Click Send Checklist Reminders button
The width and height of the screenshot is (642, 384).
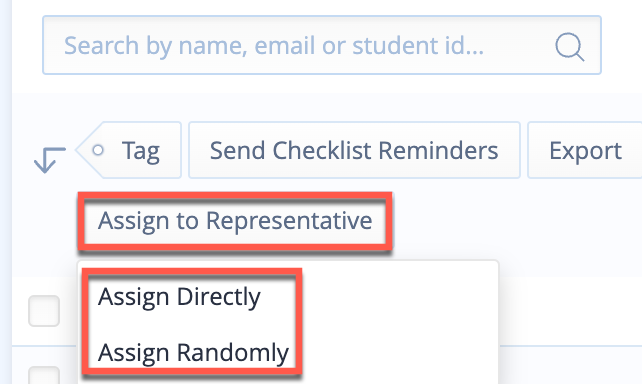[354, 150]
